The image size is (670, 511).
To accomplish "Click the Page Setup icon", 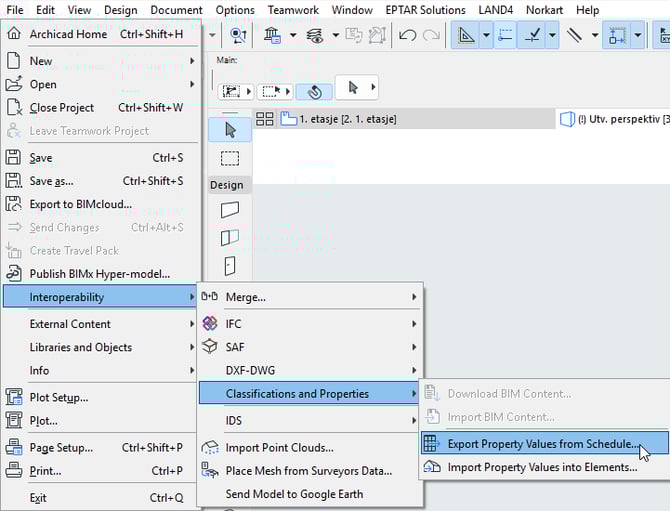I will (14, 447).
